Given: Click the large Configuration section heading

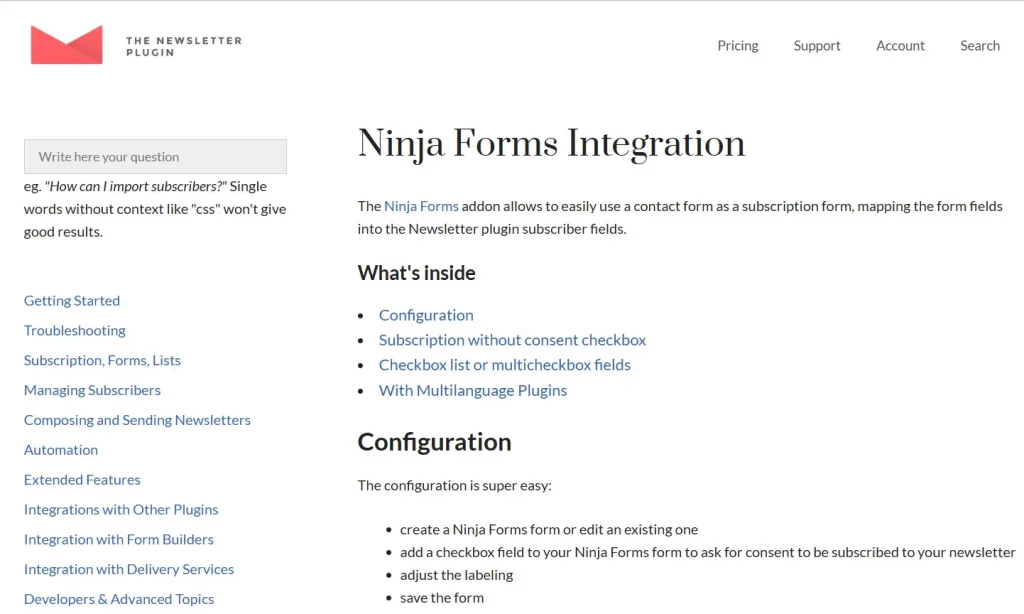Looking at the screenshot, I should (434, 442).
